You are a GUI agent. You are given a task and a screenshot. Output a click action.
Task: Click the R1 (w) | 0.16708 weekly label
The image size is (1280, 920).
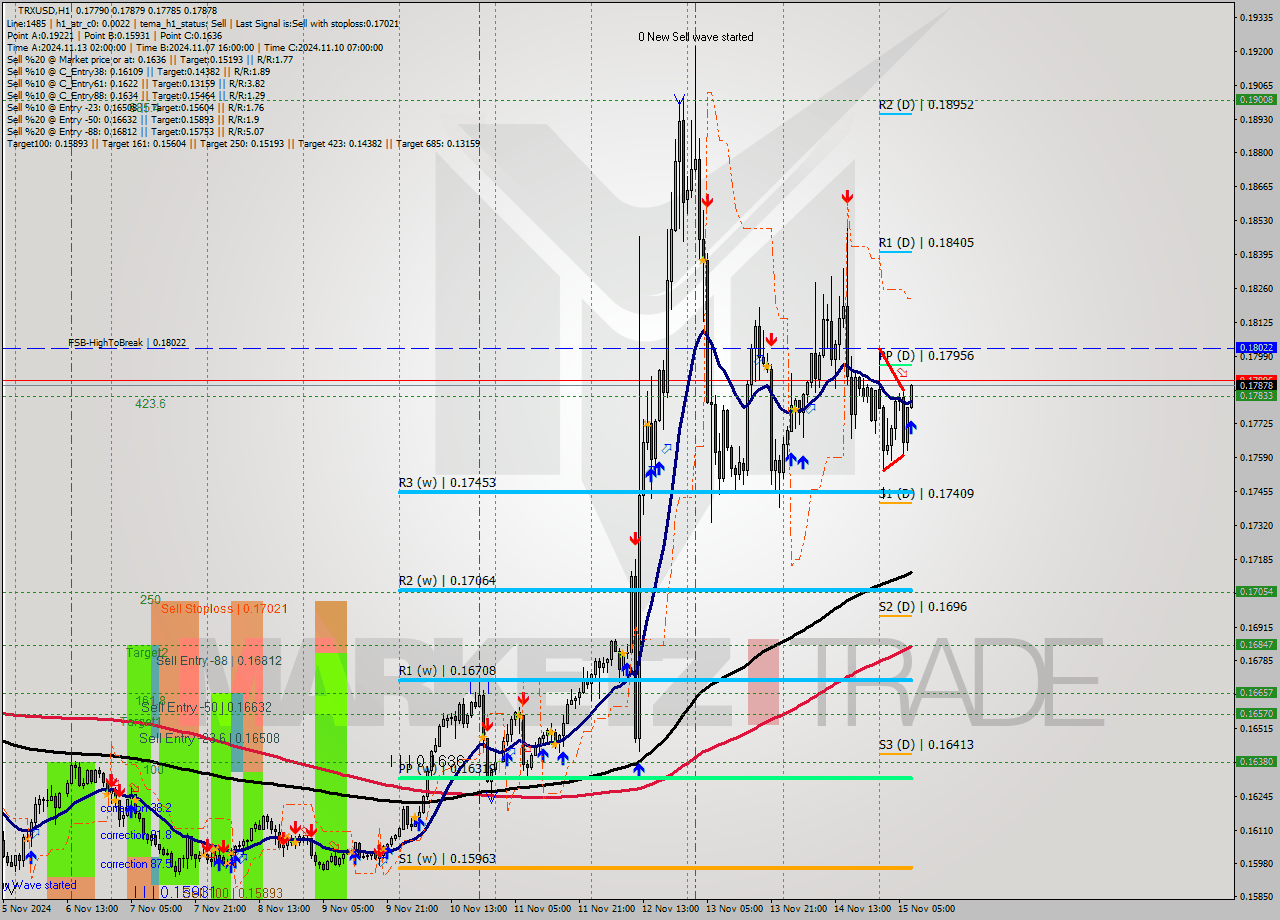(x=447, y=671)
